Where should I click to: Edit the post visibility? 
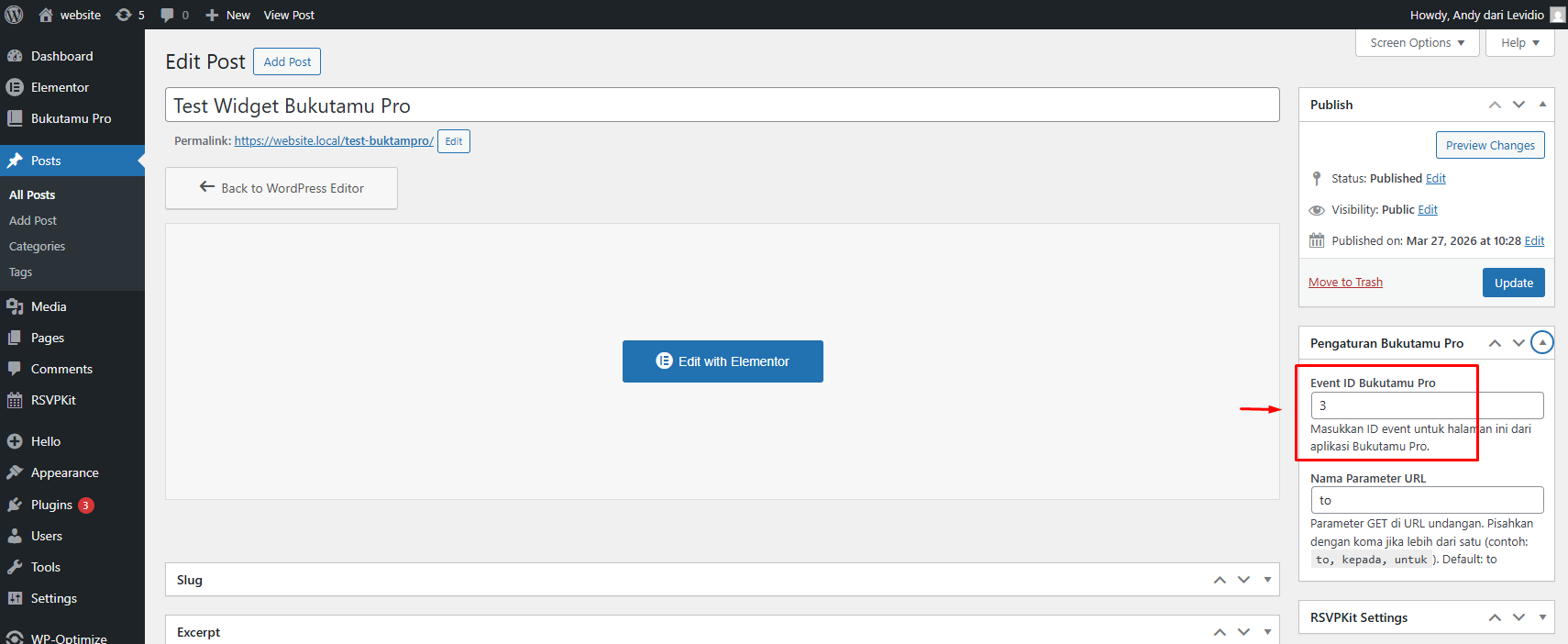coord(1428,209)
